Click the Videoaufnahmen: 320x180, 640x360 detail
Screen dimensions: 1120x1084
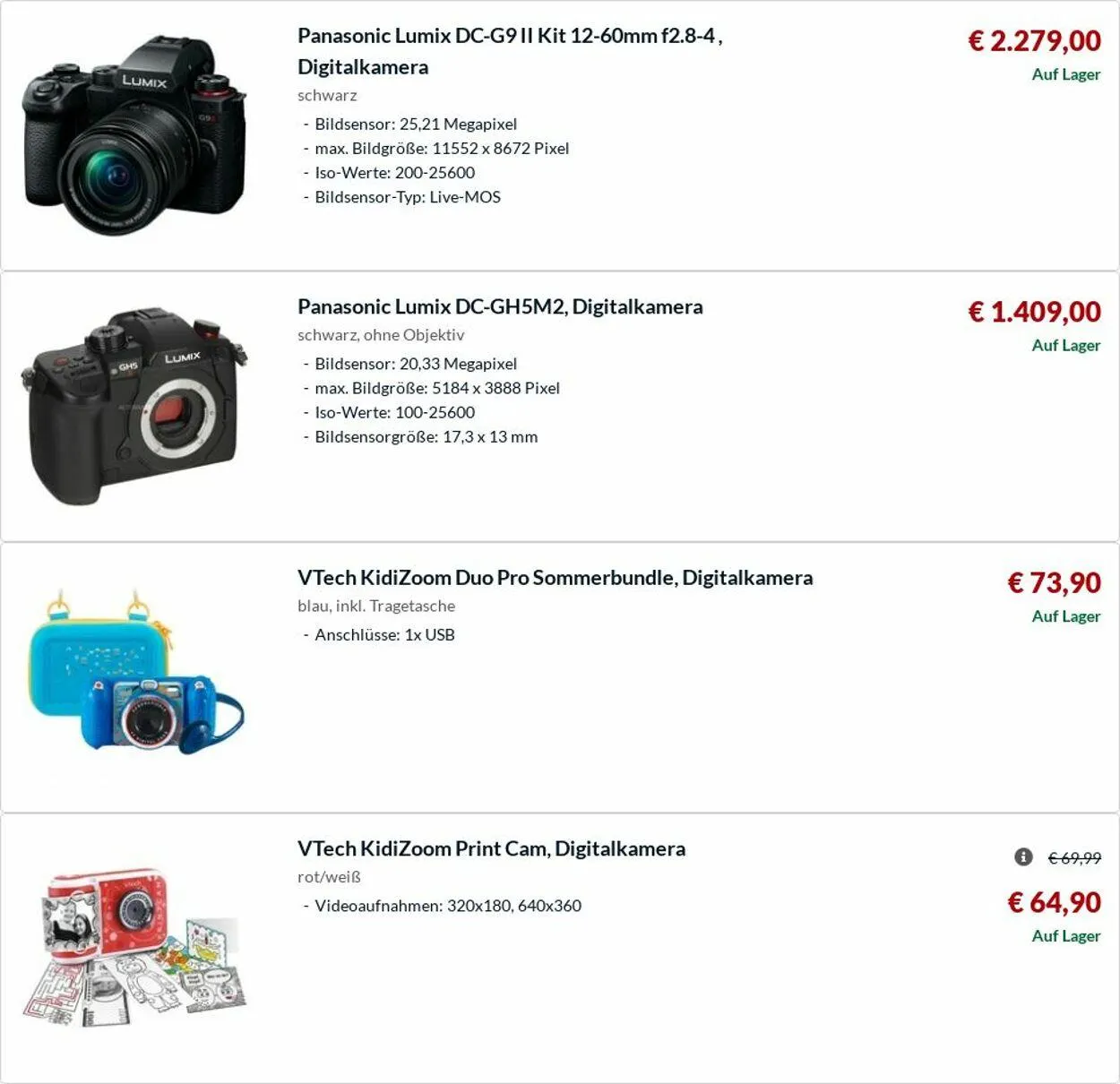click(442, 906)
